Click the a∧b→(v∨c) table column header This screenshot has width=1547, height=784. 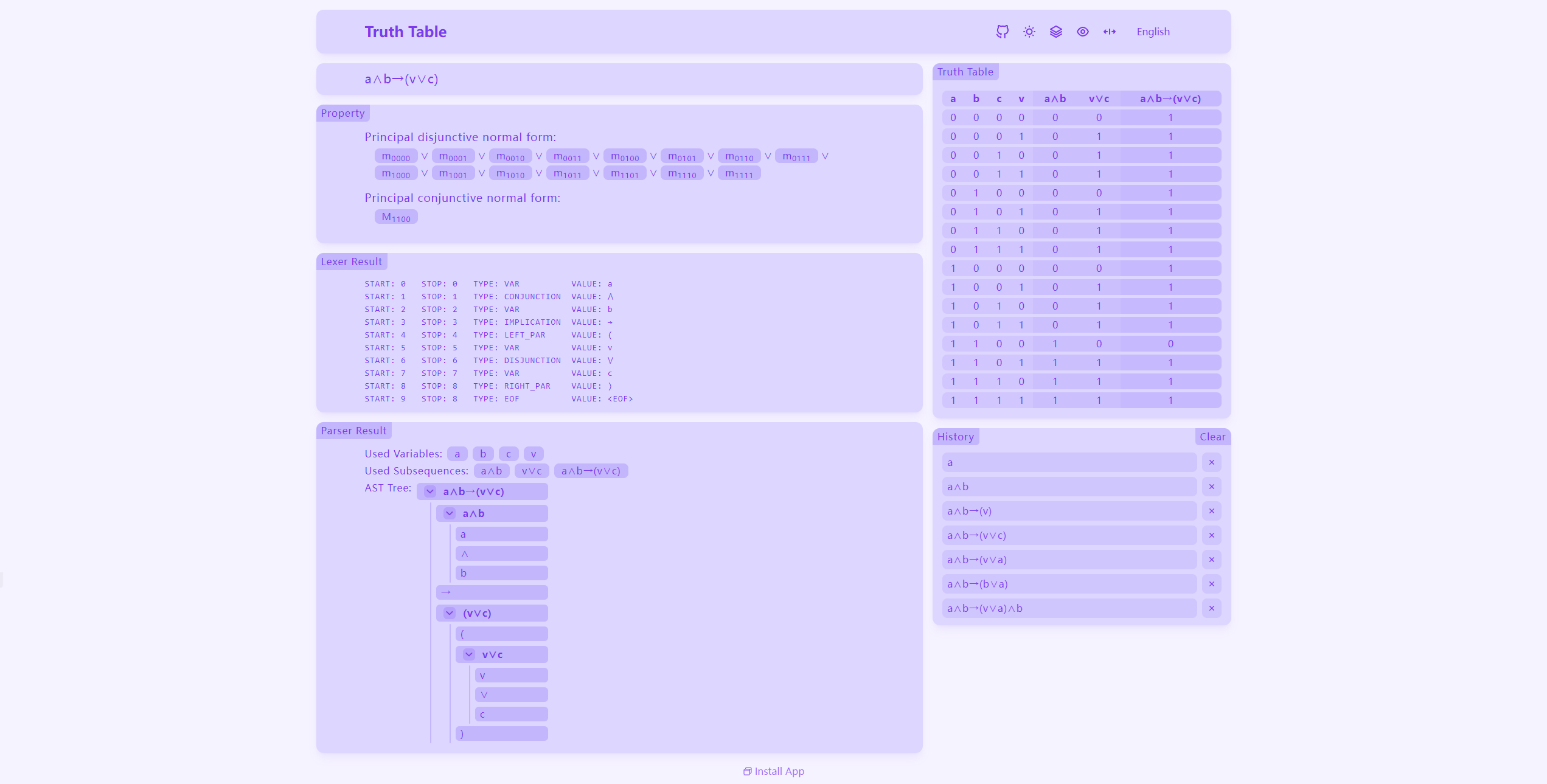pos(1170,99)
